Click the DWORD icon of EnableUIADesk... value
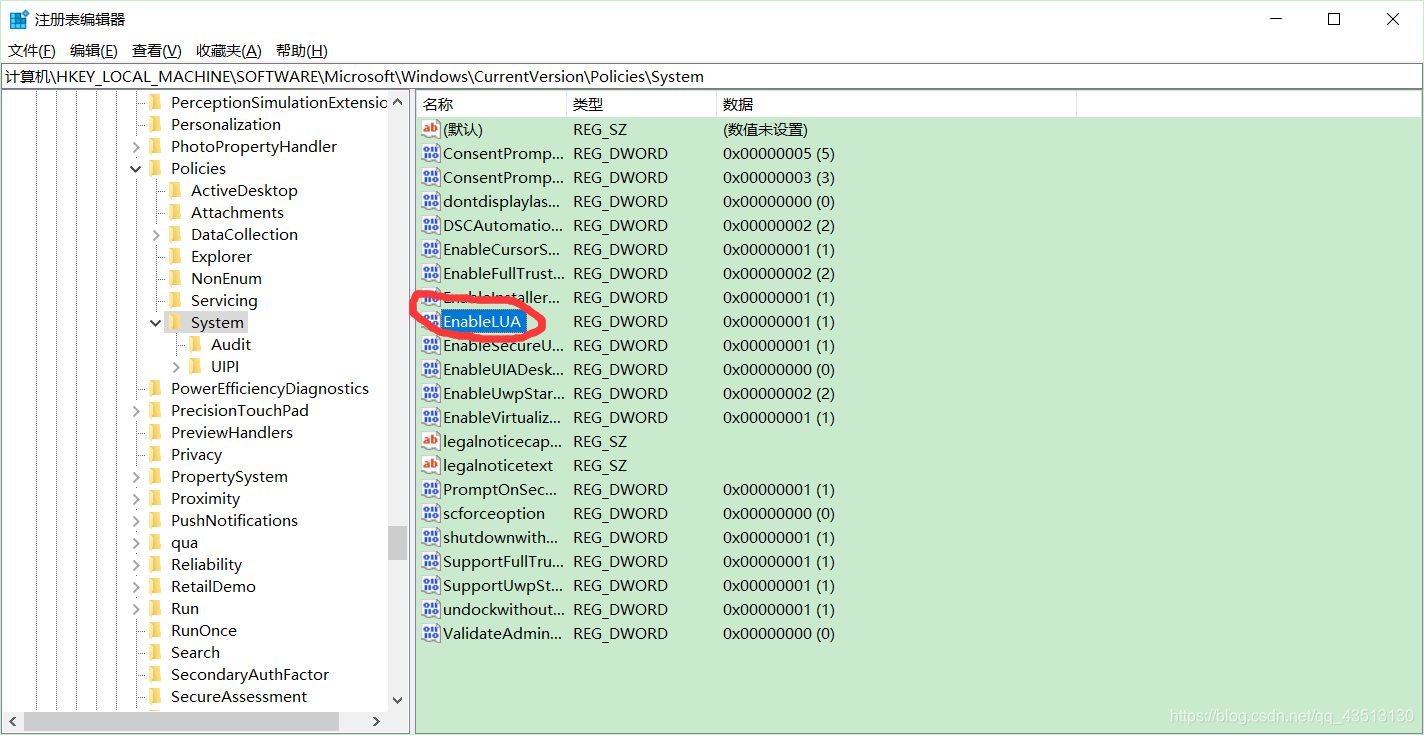 click(x=431, y=369)
